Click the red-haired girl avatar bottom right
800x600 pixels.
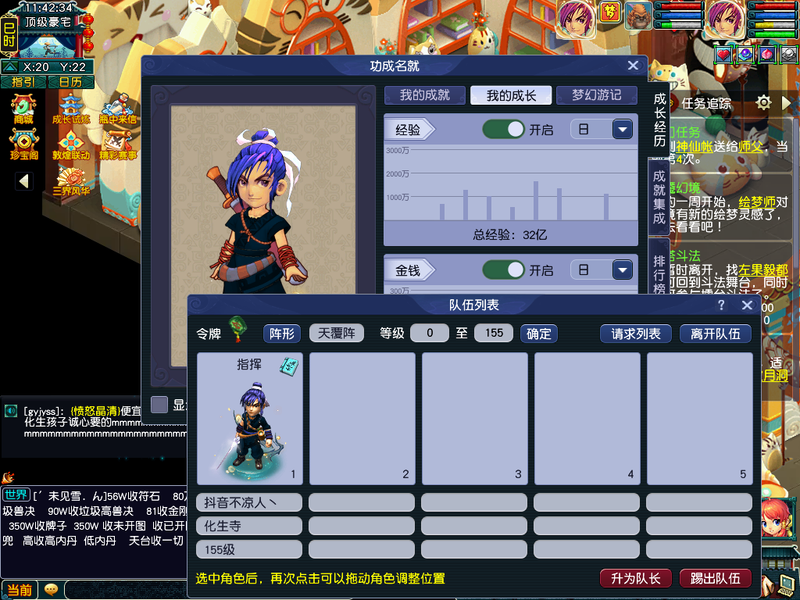777,518
